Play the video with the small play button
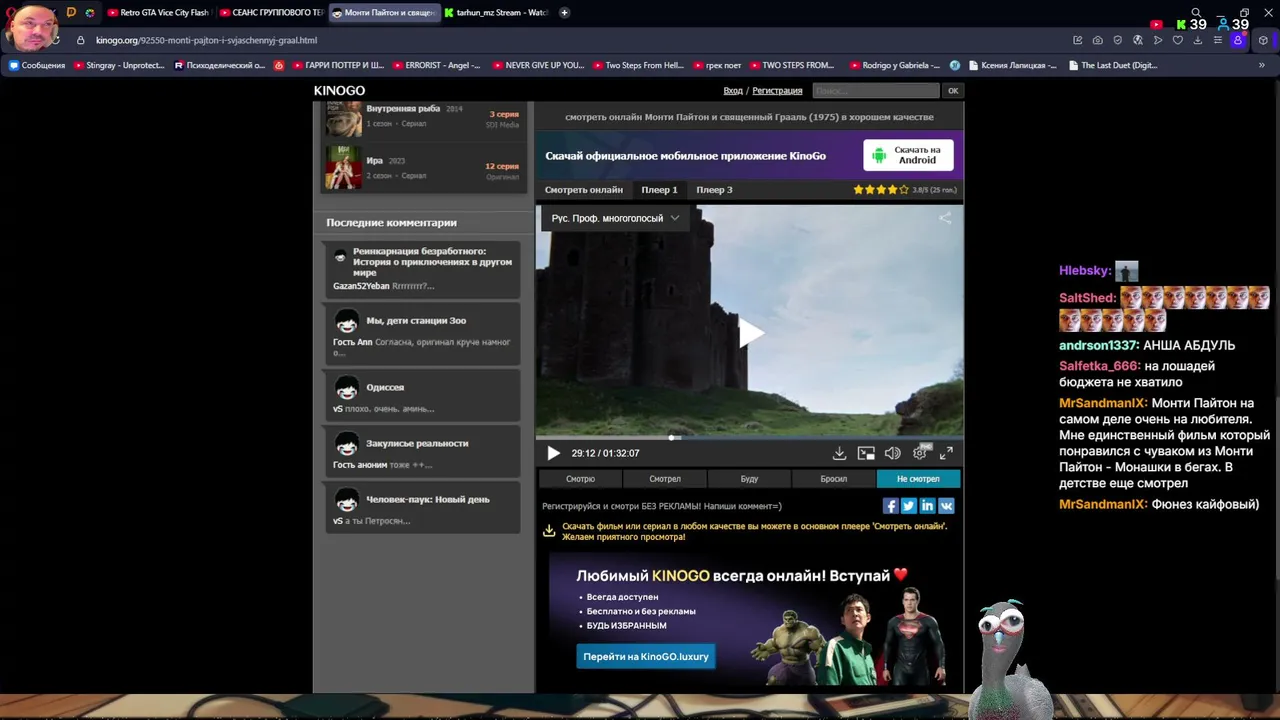The image size is (1280, 720). click(553, 453)
